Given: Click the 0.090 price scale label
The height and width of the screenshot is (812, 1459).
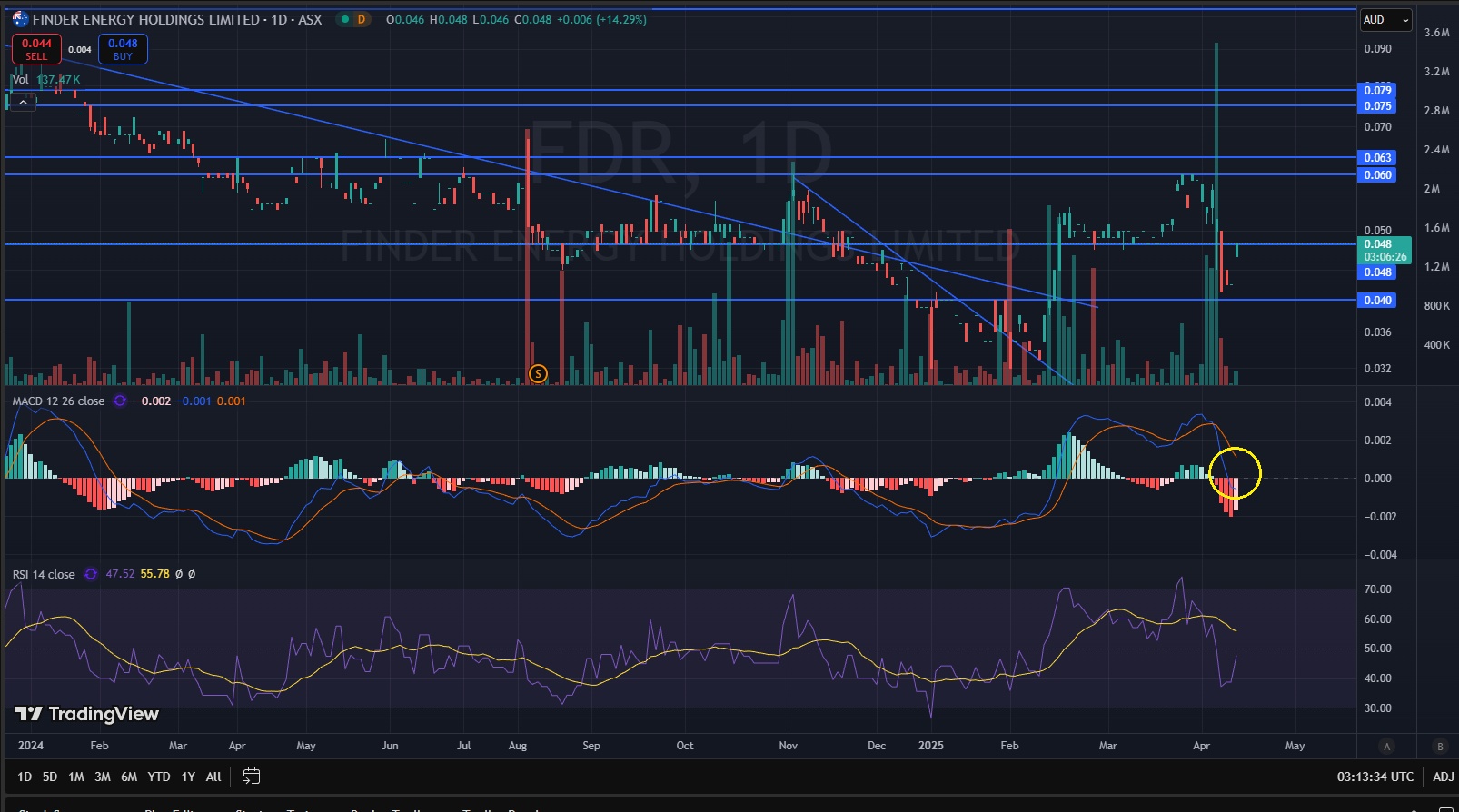Looking at the screenshot, I should click(1377, 48).
